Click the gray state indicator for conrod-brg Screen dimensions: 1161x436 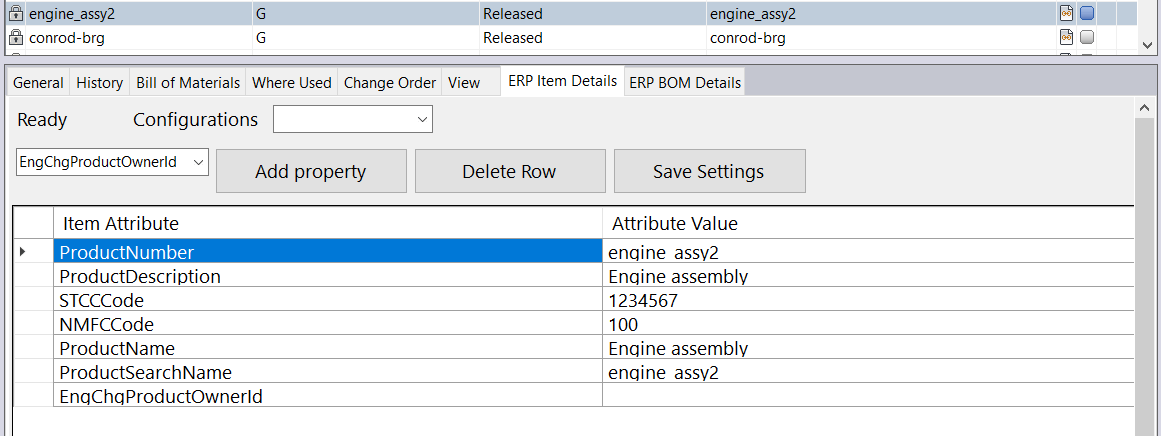click(x=1087, y=38)
